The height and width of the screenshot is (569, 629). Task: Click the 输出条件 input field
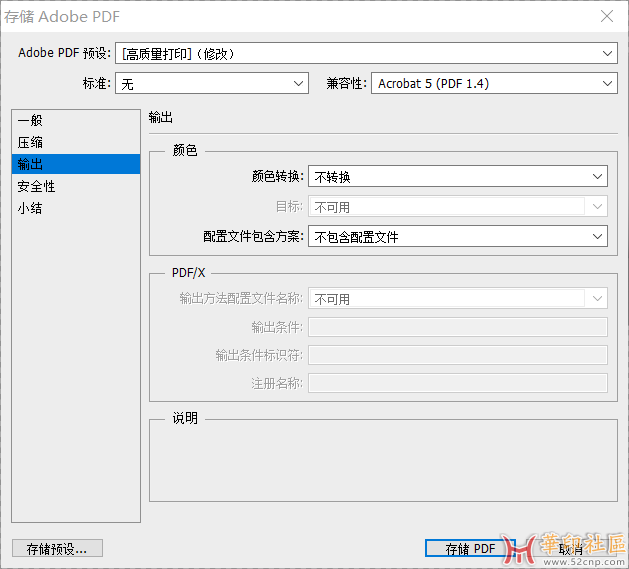458,327
